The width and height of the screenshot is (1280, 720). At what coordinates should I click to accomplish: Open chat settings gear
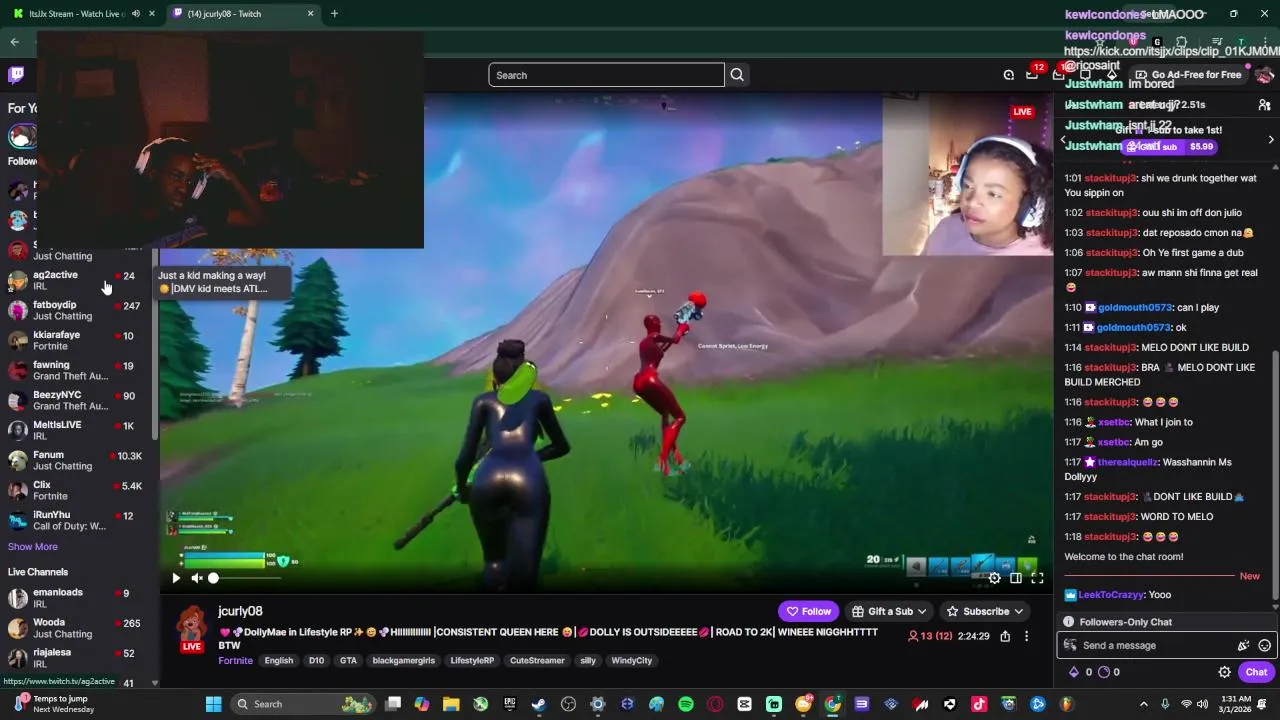pos(1225,673)
